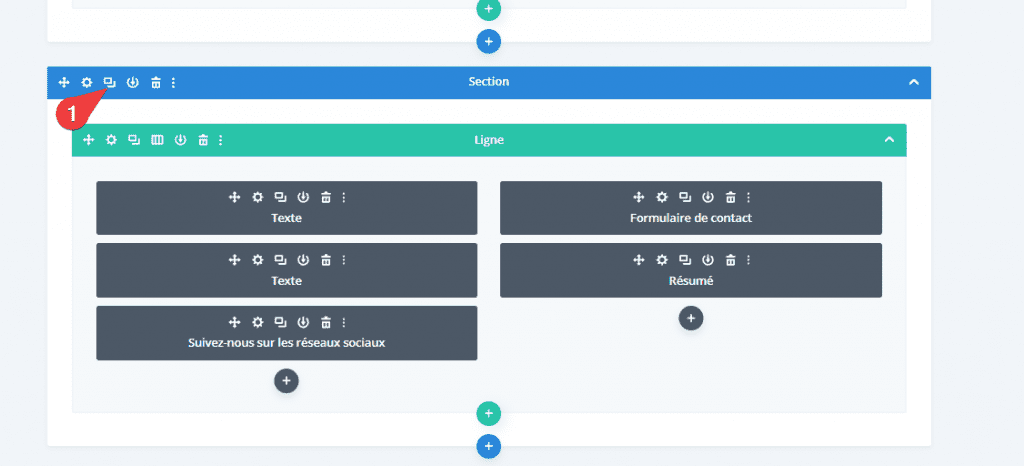Open more options on the Section bar
This screenshot has width=1024, height=466.
pos(173,82)
